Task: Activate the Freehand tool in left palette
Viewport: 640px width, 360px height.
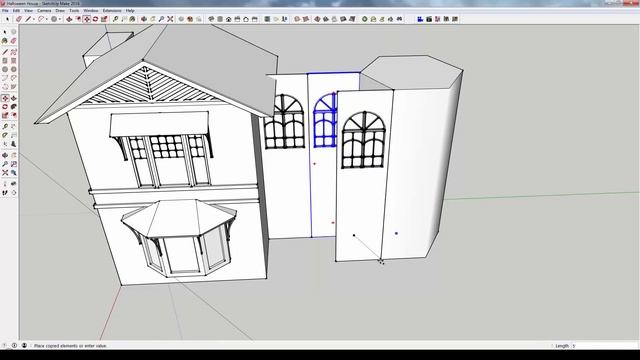Action: click(x=13, y=52)
